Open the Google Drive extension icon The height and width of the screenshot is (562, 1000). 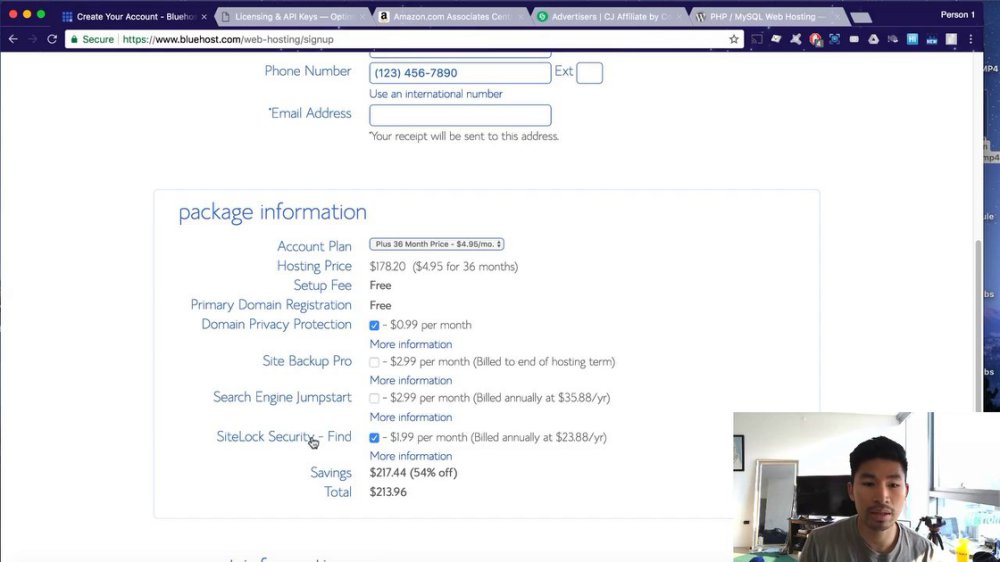tap(874, 40)
